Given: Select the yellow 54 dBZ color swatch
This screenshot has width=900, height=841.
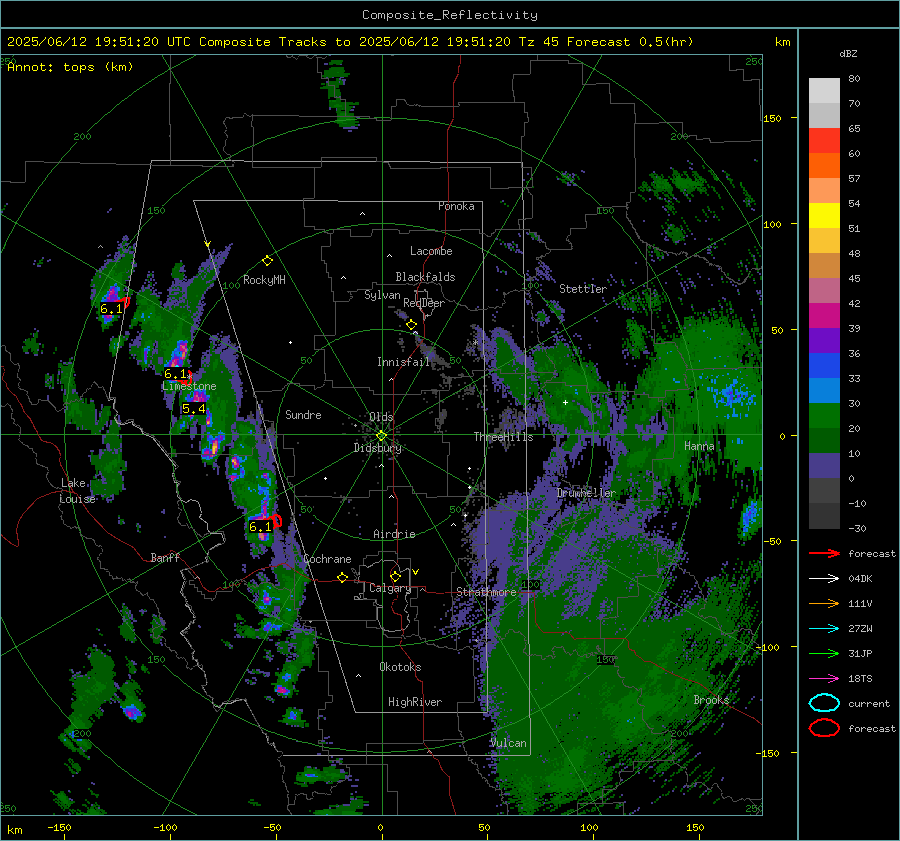Looking at the screenshot, I should [x=824, y=215].
